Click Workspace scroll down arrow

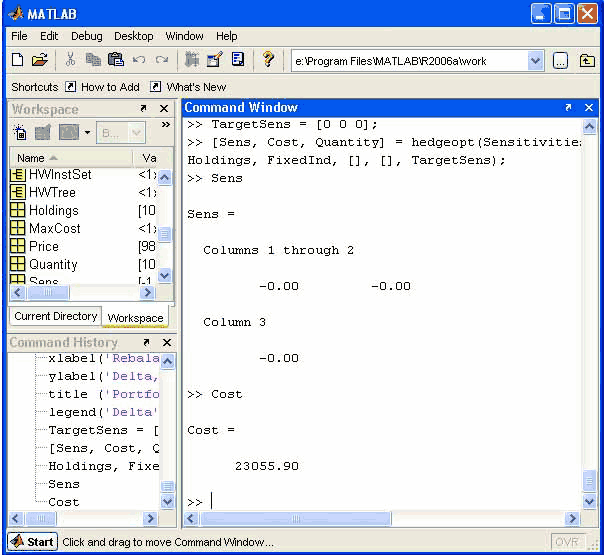tap(164, 275)
